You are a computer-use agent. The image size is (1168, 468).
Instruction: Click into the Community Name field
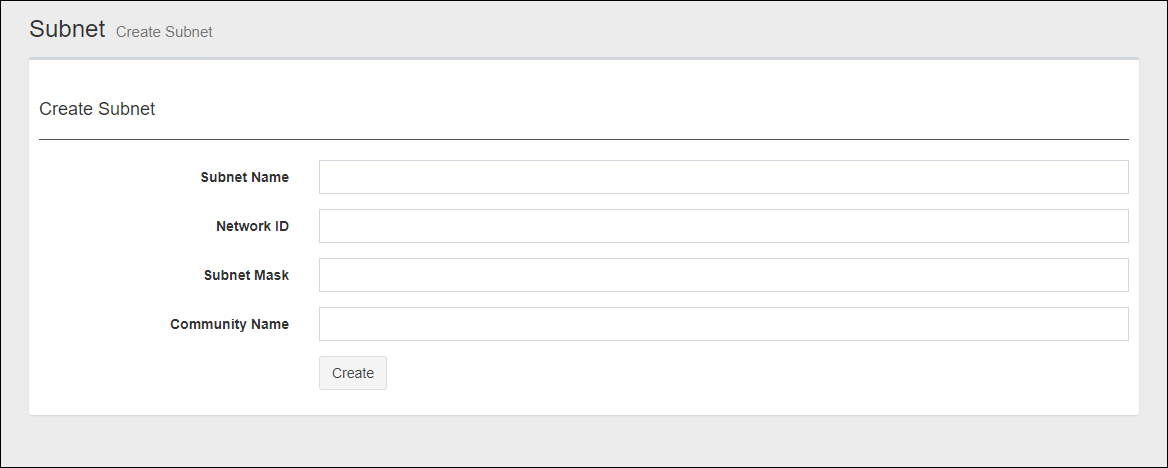[723, 324]
